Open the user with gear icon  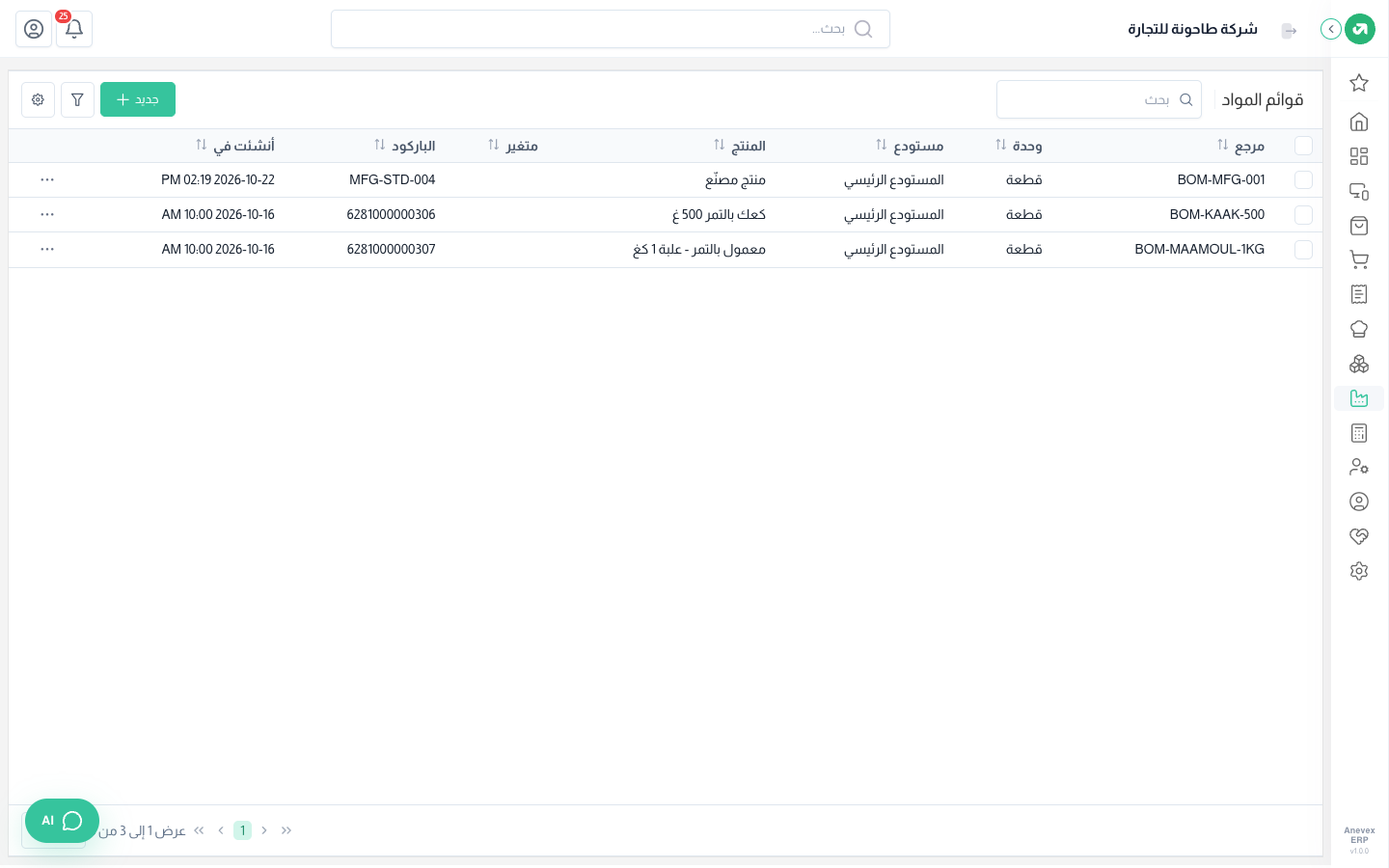pos(1359,467)
